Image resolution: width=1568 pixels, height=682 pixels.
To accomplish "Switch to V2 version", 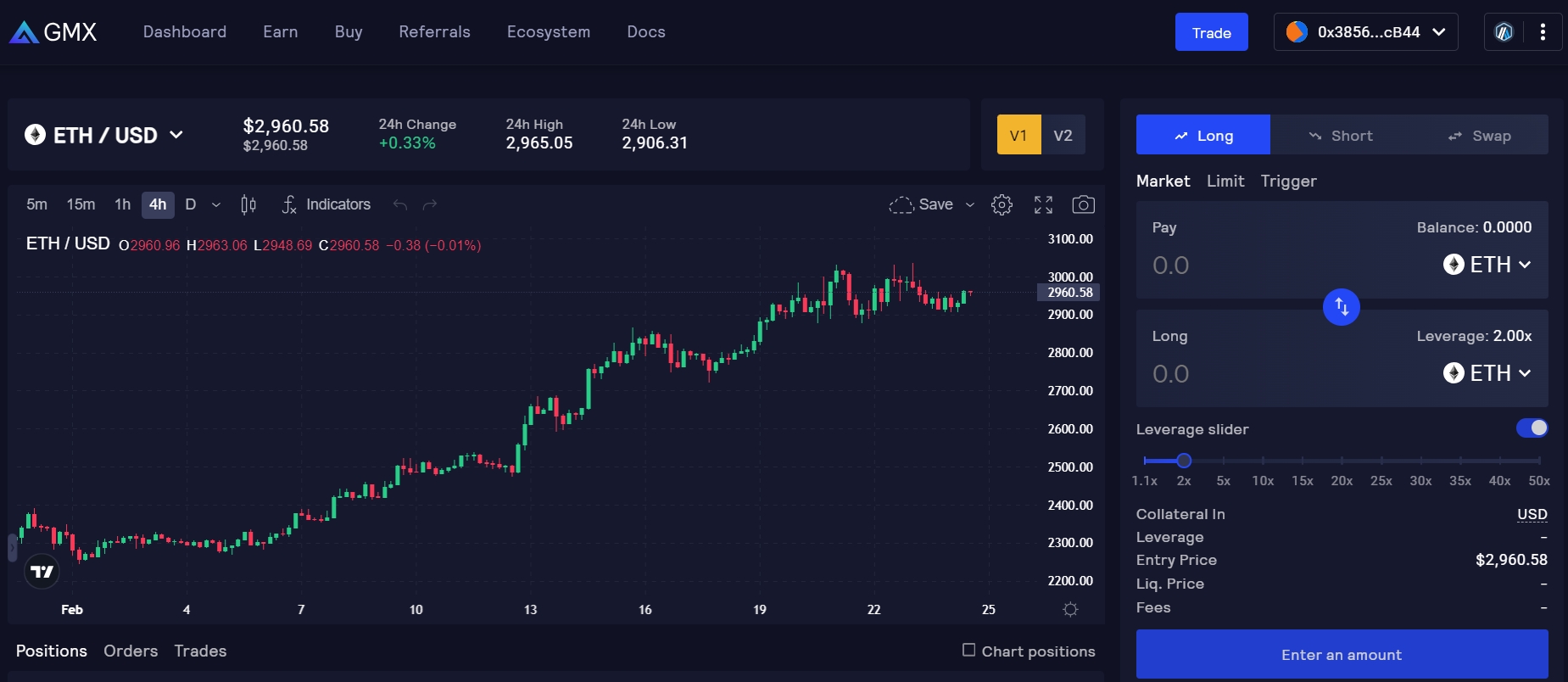I will click(1063, 135).
